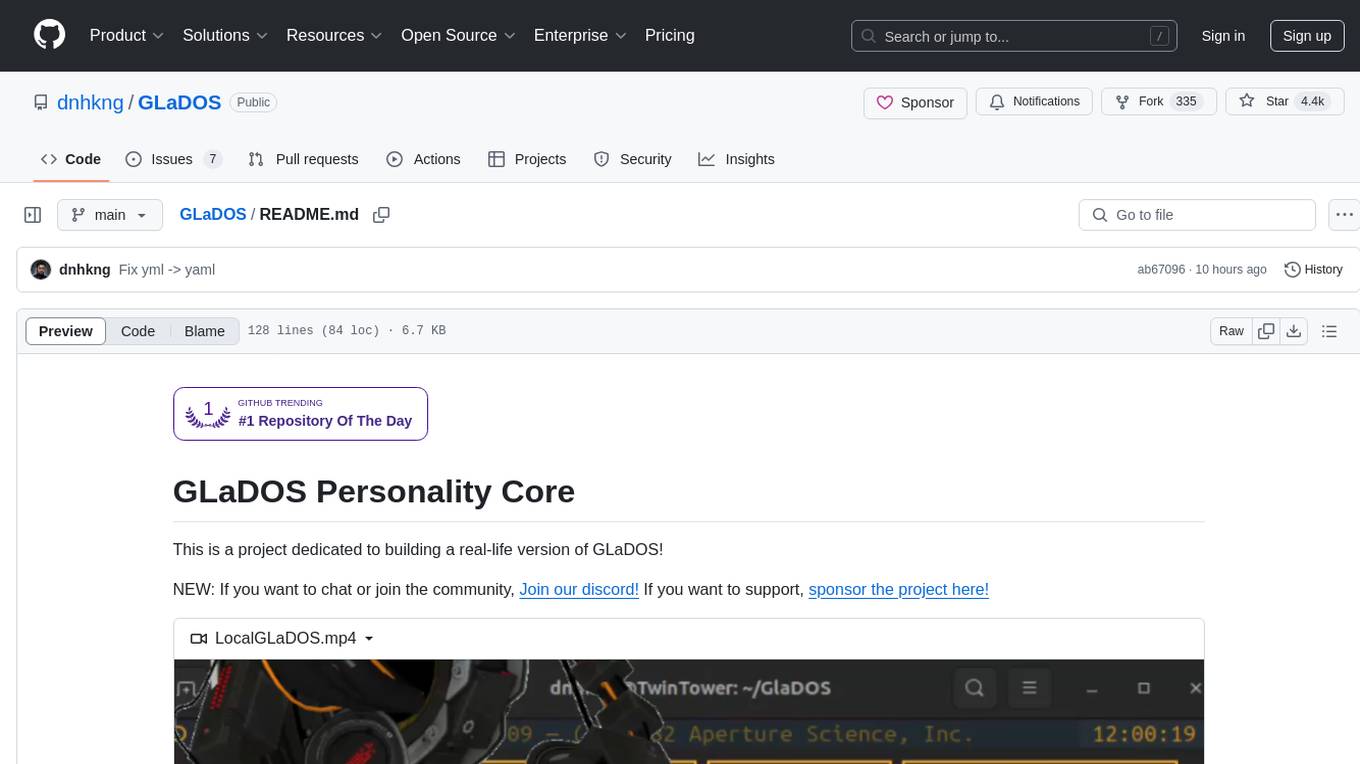This screenshot has height=764, width=1360.
Task: Select the Insights tab
Action: coord(736,159)
